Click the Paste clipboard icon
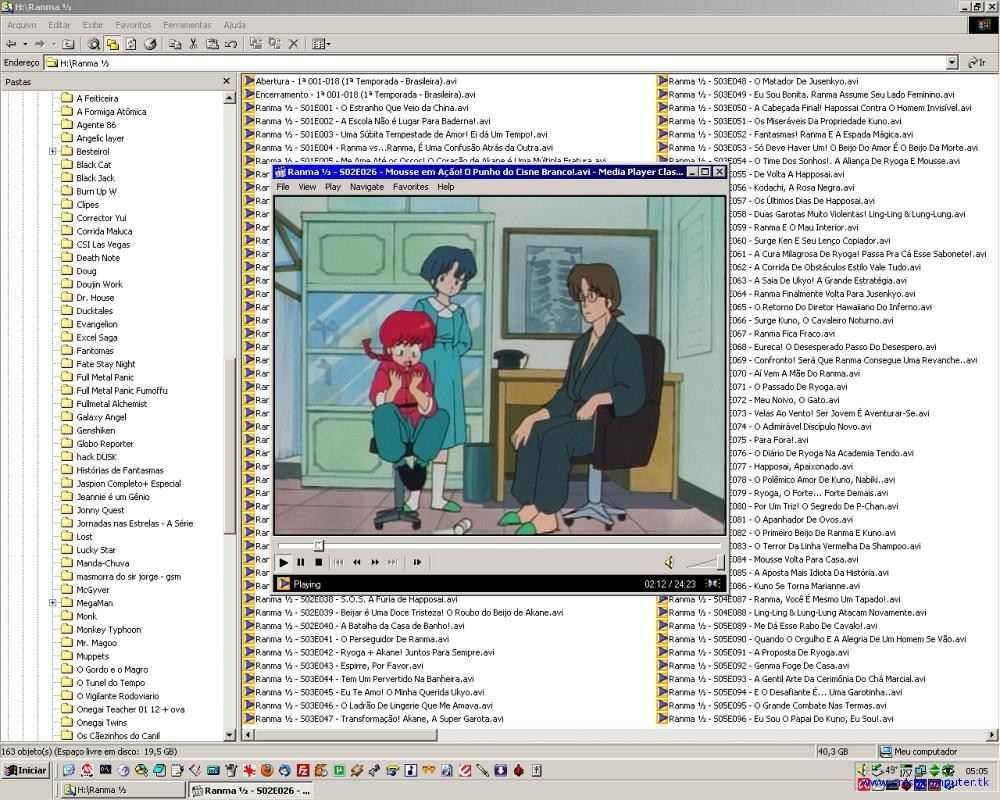The height and width of the screenshot is (800, 1000). point(212,44)
